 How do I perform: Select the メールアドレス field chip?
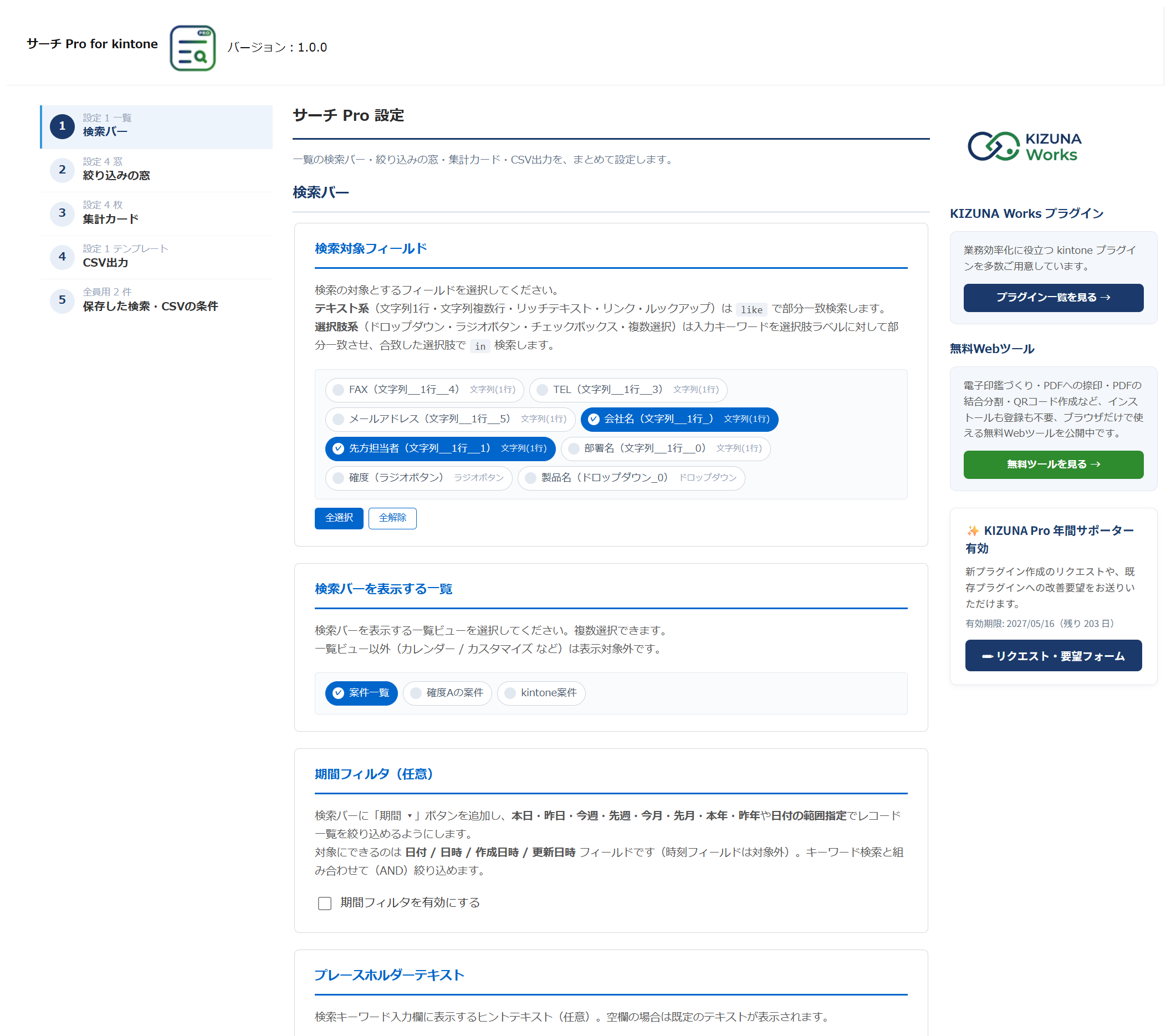point(449,420)
